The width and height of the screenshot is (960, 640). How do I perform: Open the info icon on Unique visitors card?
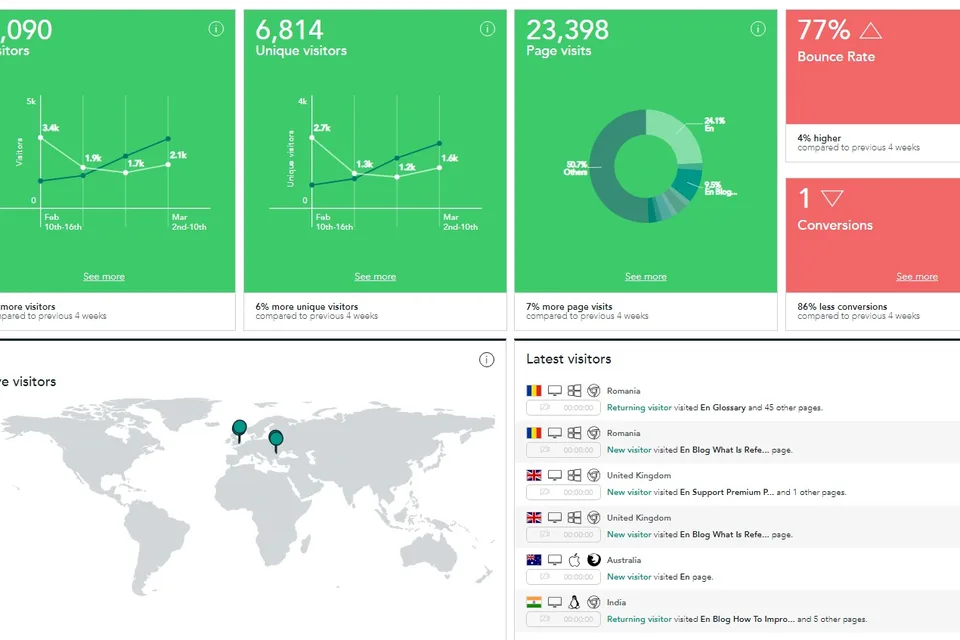487,29
